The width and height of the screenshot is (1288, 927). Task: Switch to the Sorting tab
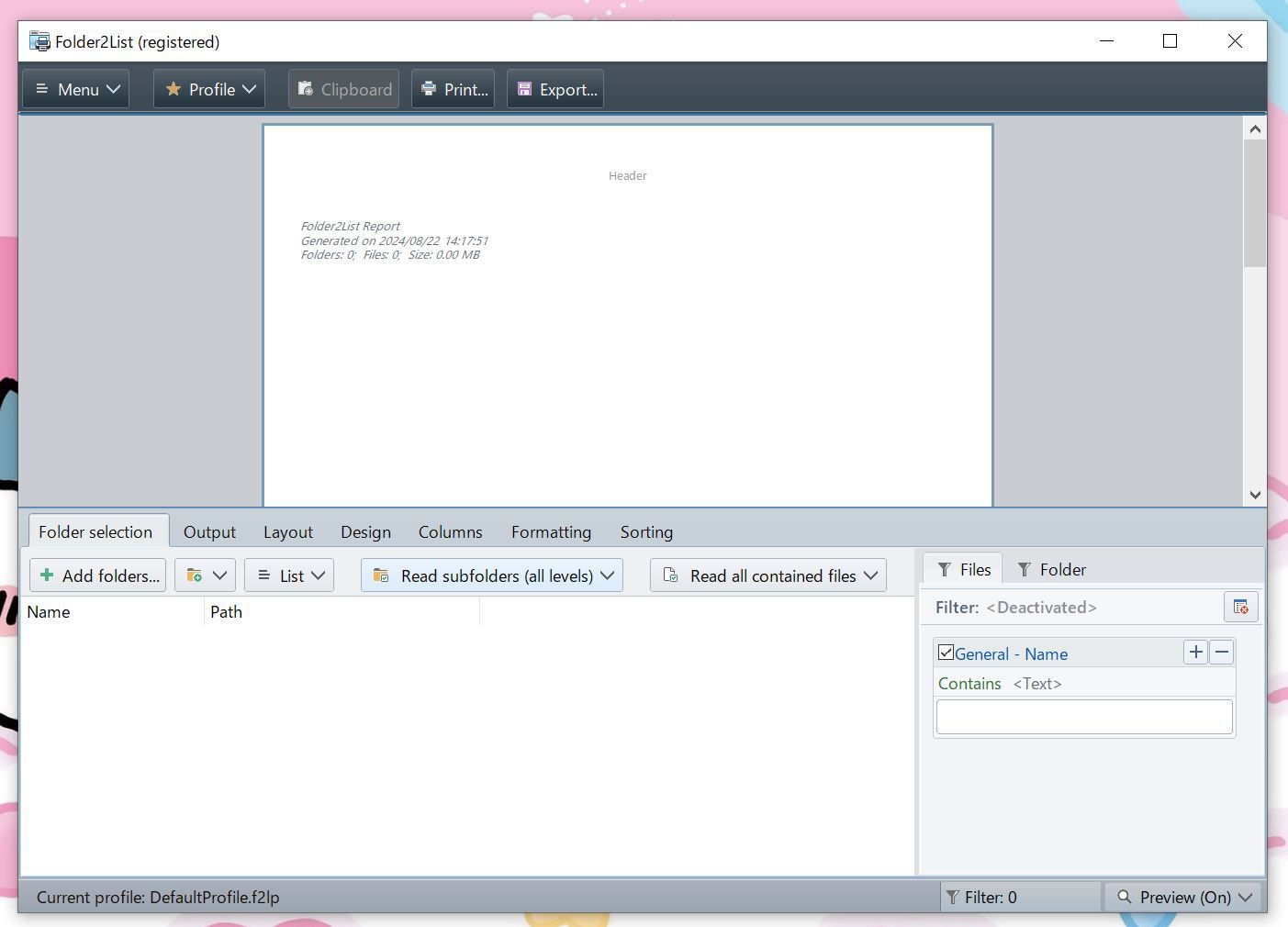click(x=646, y=531)
